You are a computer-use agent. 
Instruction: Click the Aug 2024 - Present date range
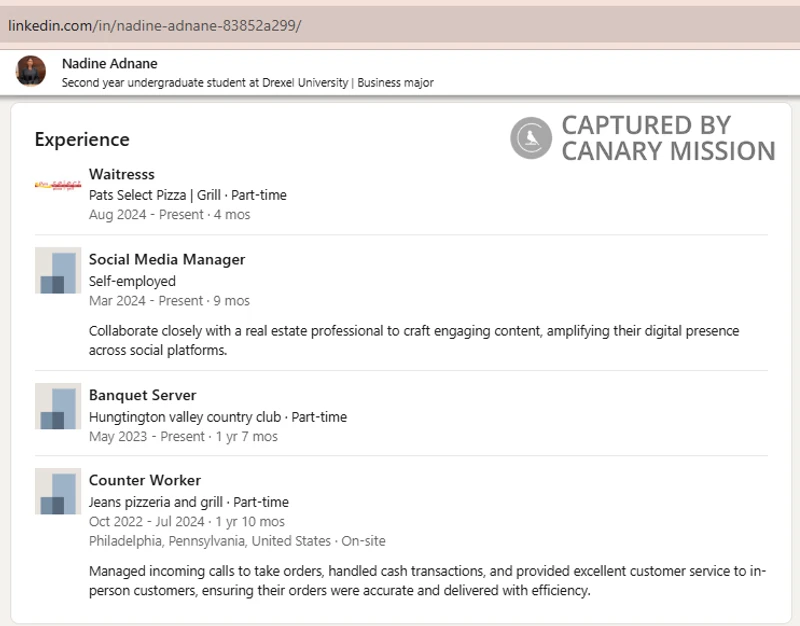point(169,215)
